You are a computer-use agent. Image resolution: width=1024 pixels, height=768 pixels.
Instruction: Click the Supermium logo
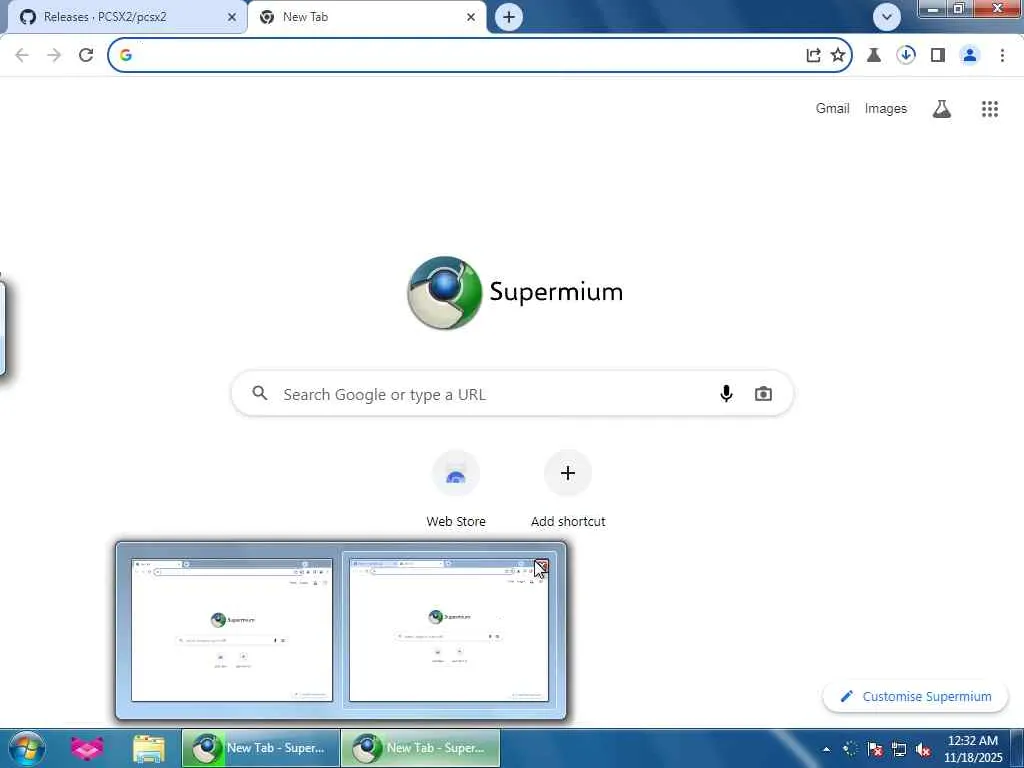coord(515,293)
